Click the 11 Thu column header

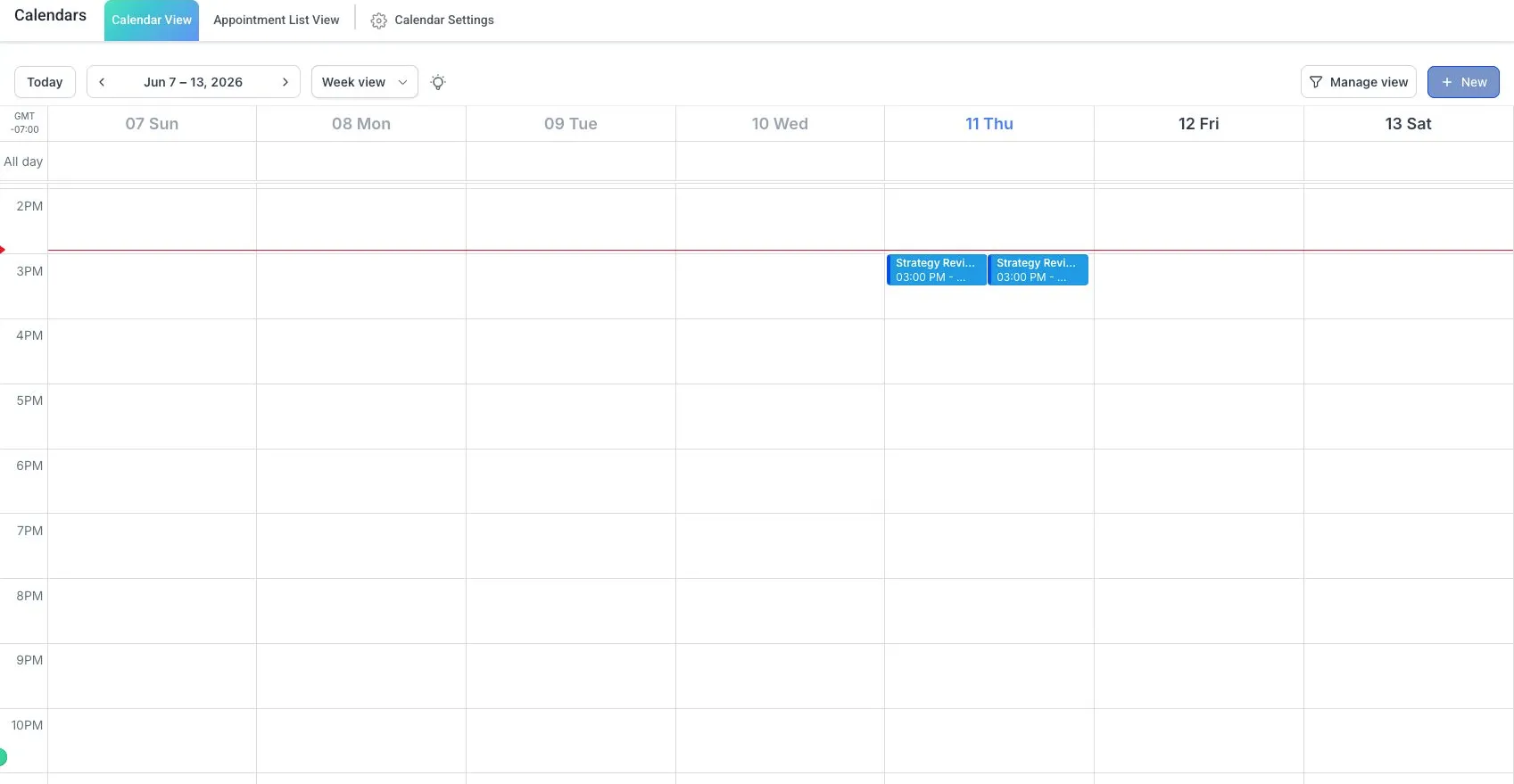pos(989,124)
